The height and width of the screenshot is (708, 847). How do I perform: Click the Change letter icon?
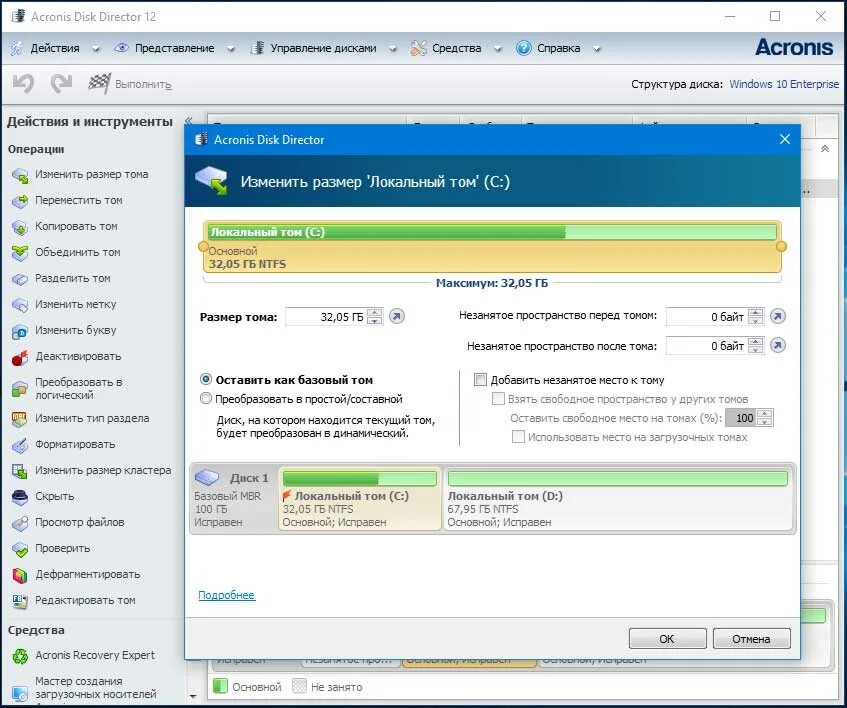coord(20,331)
